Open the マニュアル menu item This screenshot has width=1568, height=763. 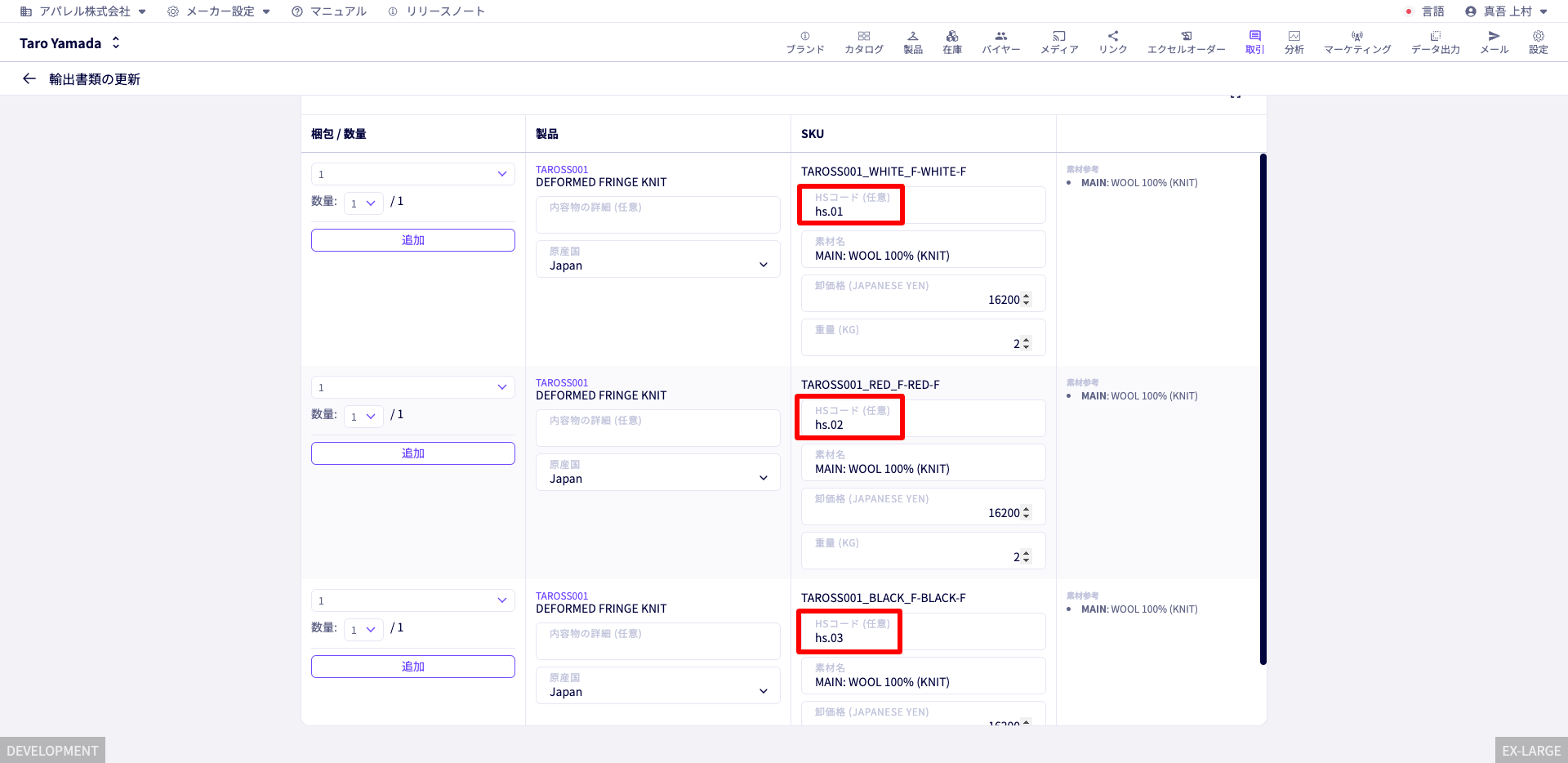coord(329,11)
